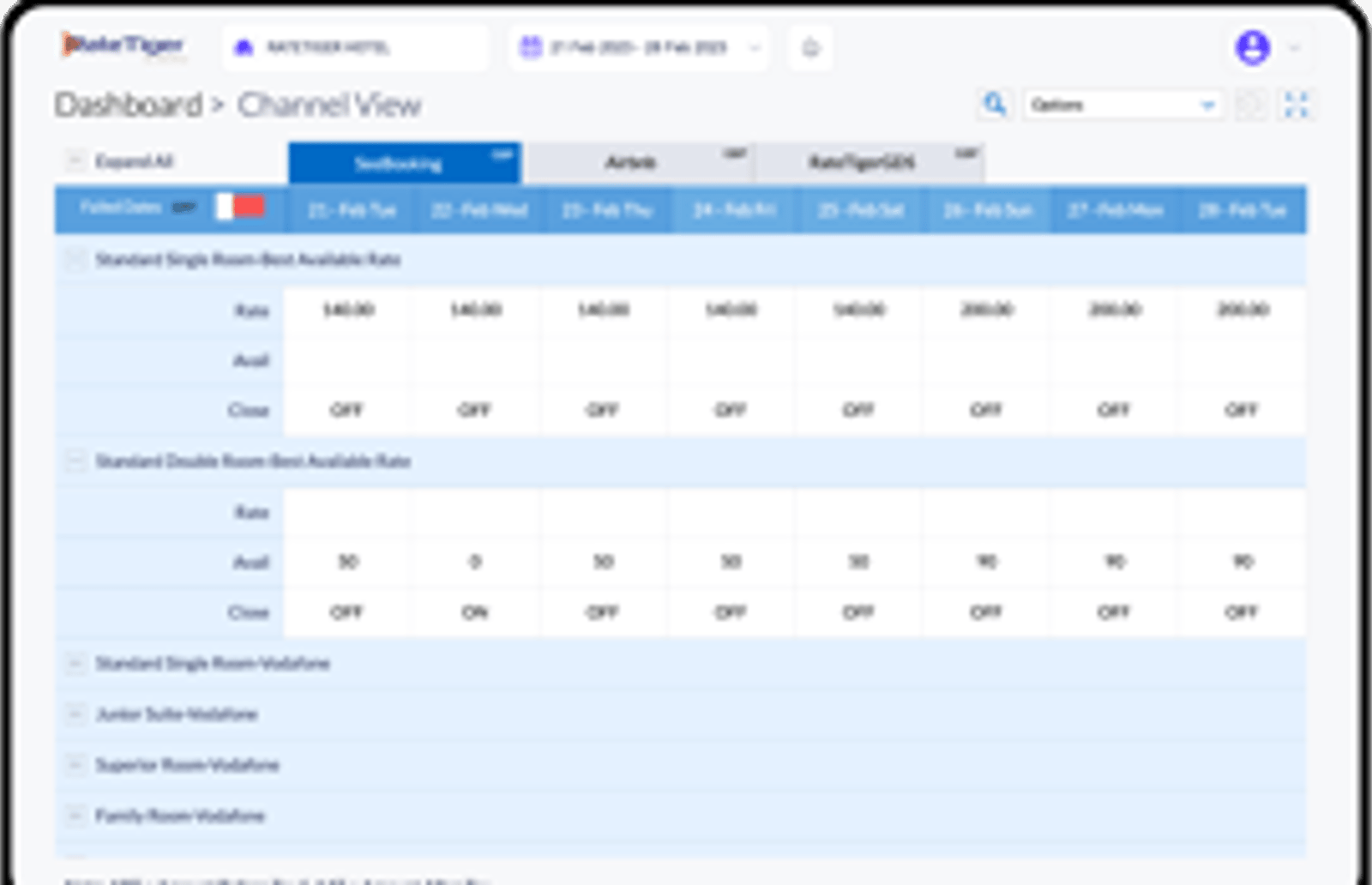
Task: Expand Standard Single Room-Vodafone row
Action: coord(75,663)
